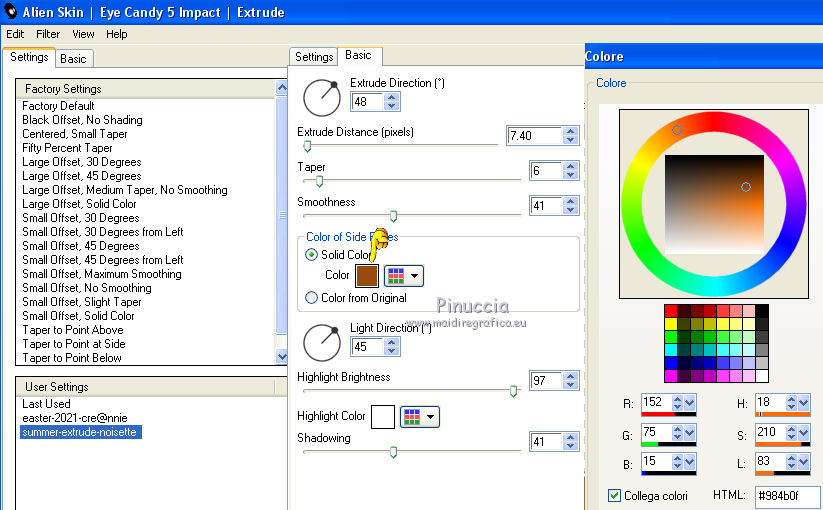Open the S value slider dropdown
823x510 pixels.
804,432
